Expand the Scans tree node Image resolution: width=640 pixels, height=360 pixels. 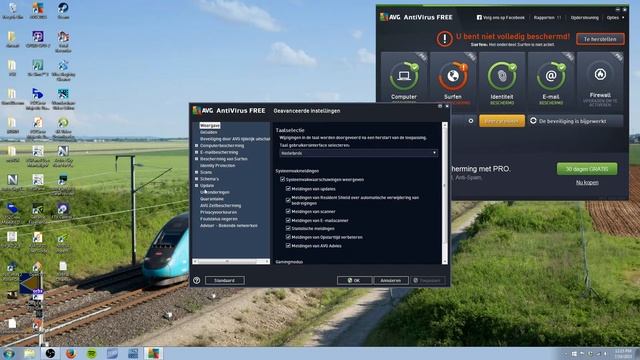[196, 172]
